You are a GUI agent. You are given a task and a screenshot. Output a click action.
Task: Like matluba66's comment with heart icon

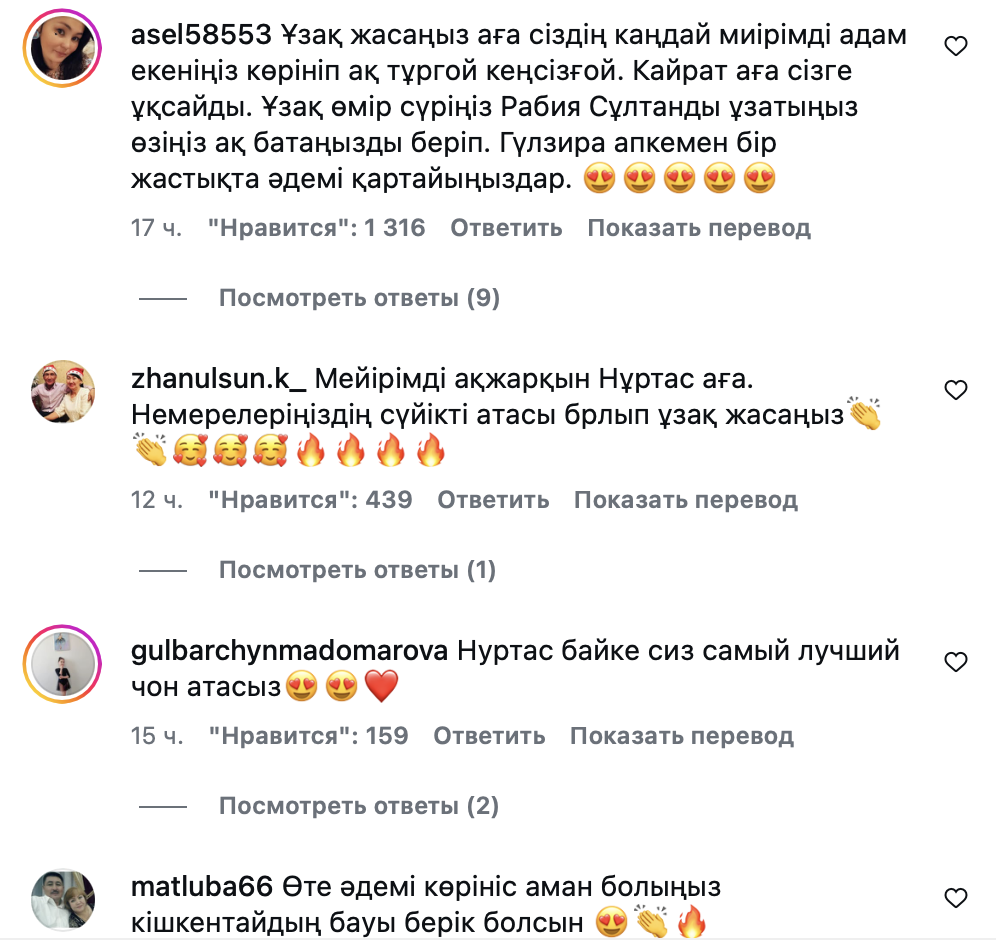point(956,898)
